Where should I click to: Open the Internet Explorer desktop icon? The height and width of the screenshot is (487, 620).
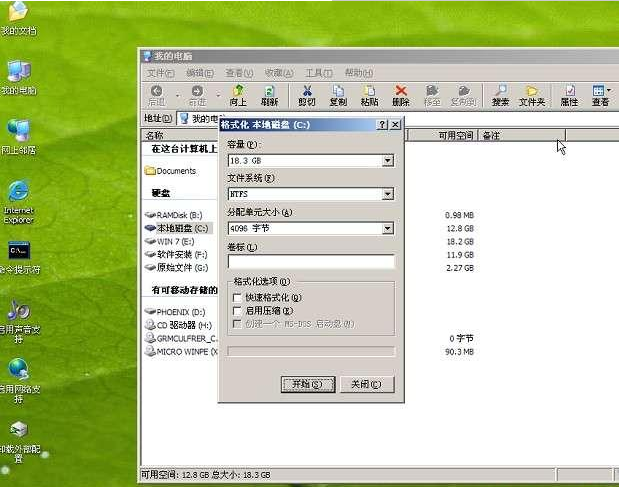pos(18,196)
